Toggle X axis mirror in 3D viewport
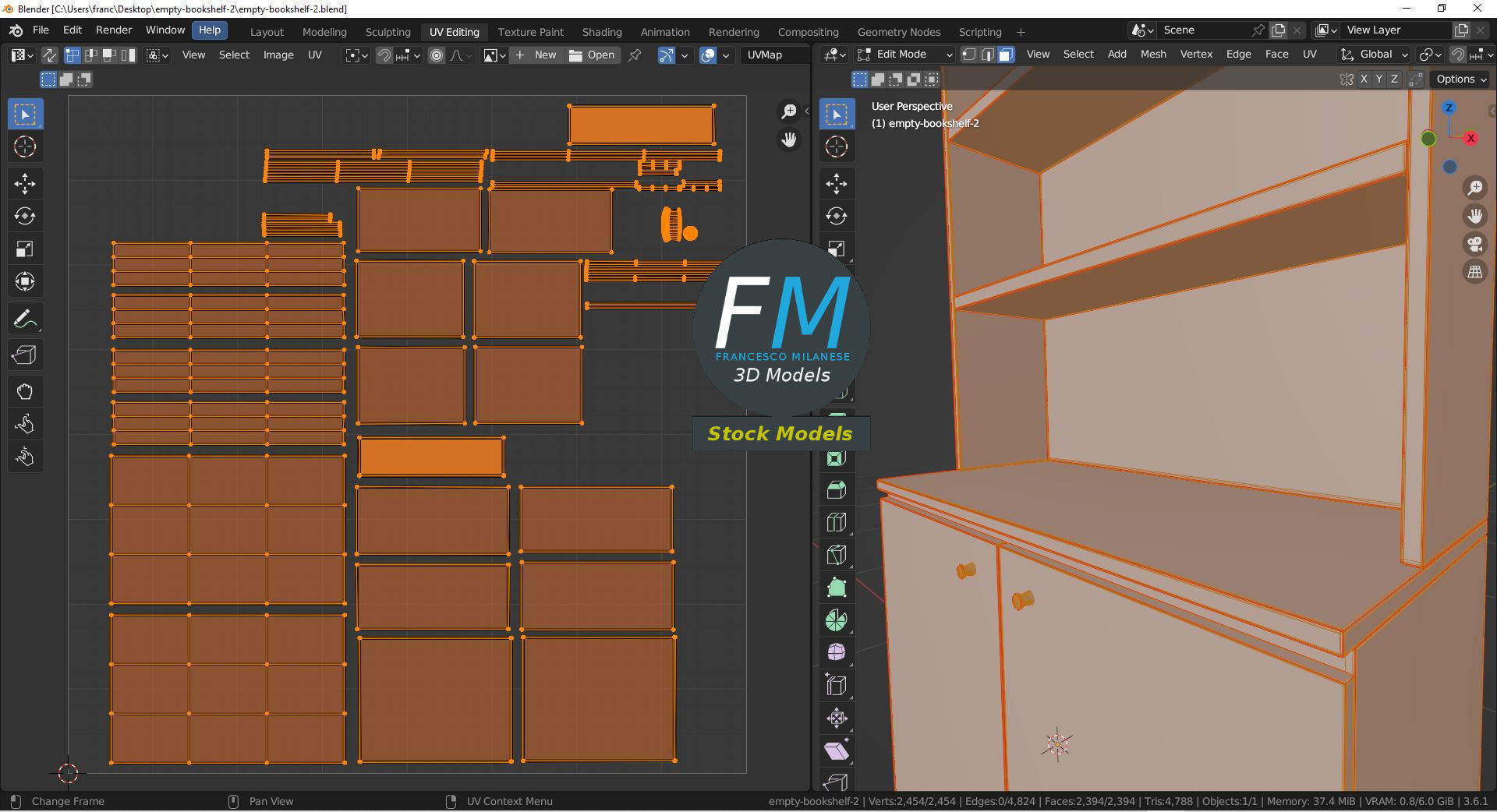Viewport: 1497px width, 812px height. (1364, 79)
